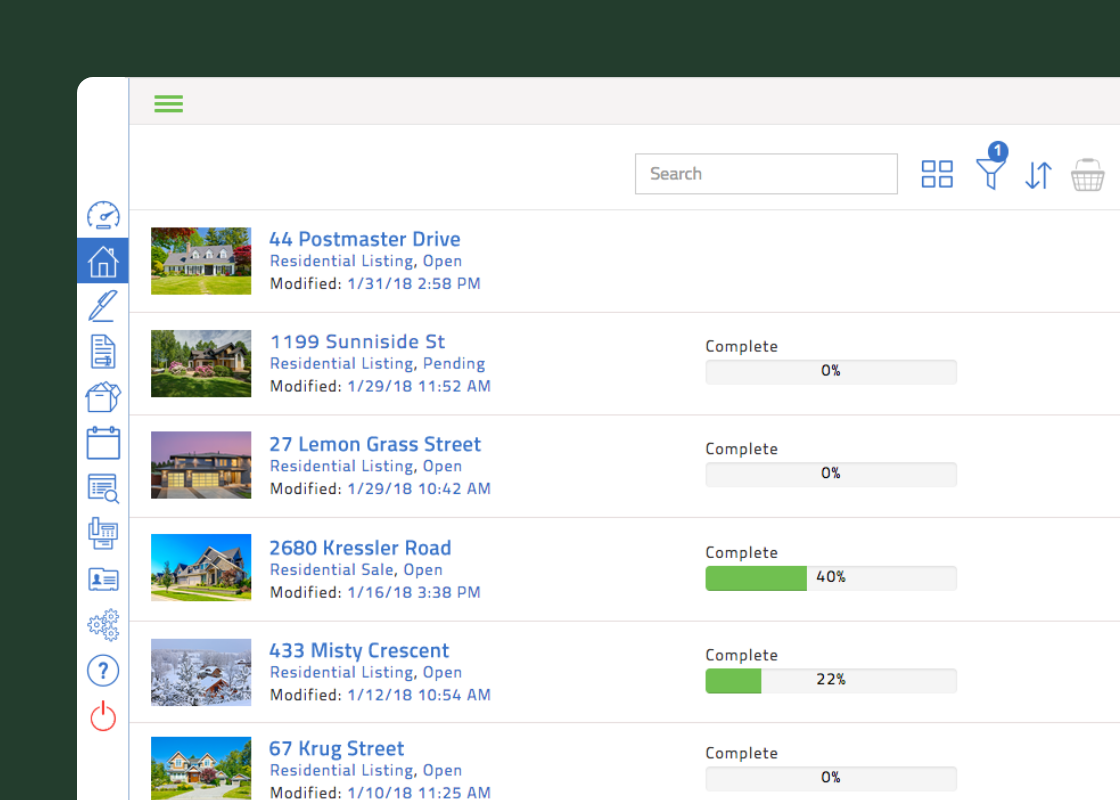
Task: Open the filter funnel with badge
Action: coord(991,166)
